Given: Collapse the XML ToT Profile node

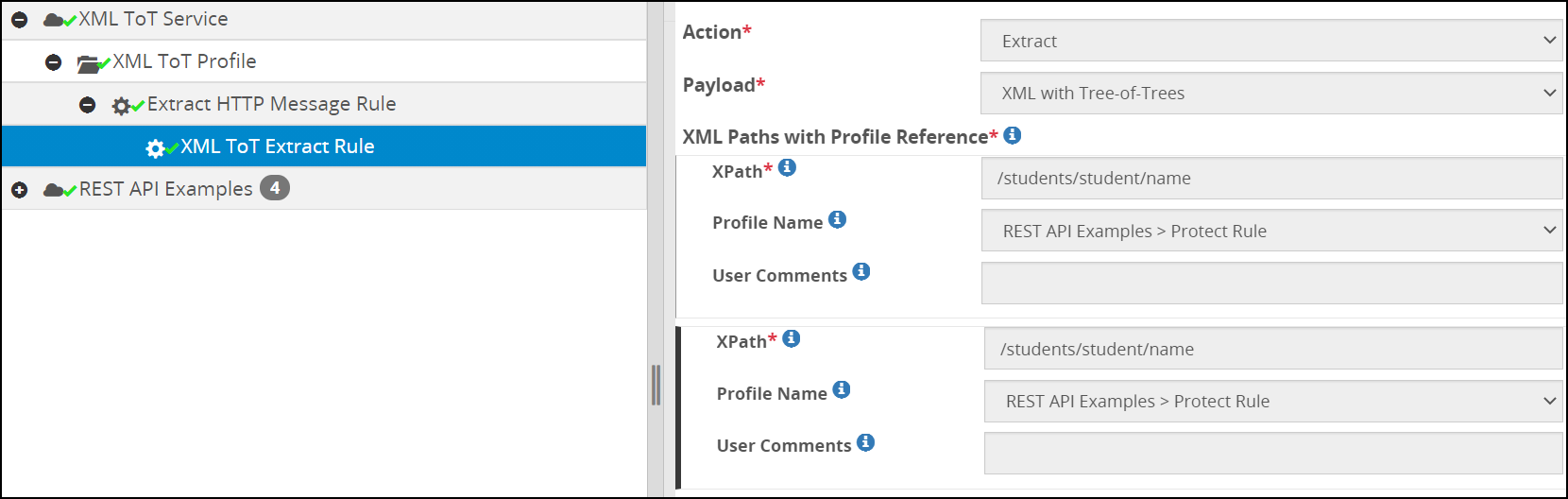Looking at the screenshot, I should tap(54, 62).
